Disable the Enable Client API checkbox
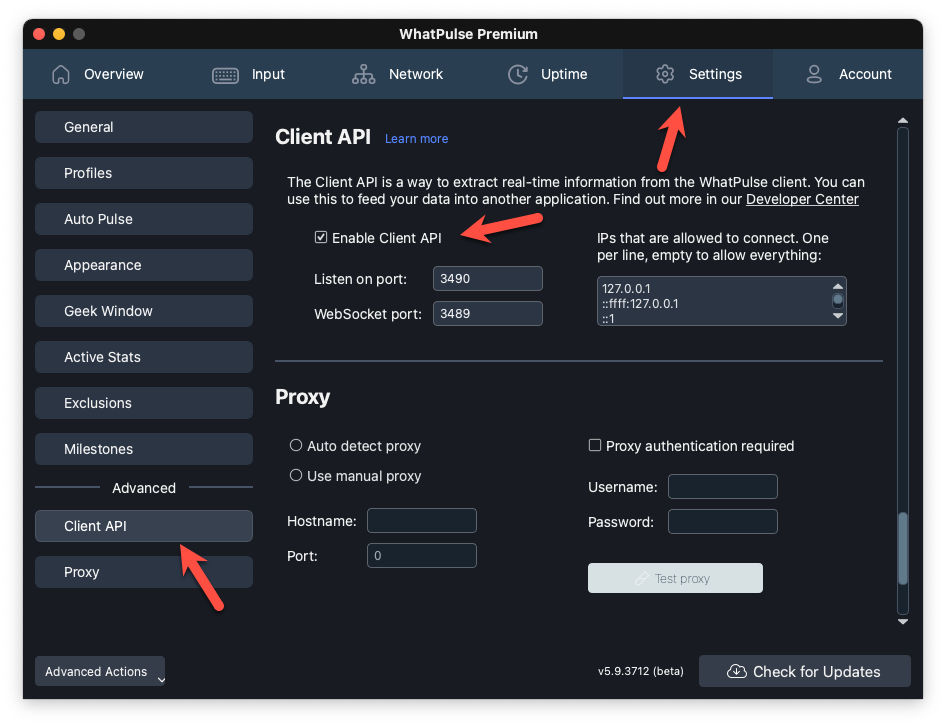Viewport: 946px width, 726px height. 321,237
